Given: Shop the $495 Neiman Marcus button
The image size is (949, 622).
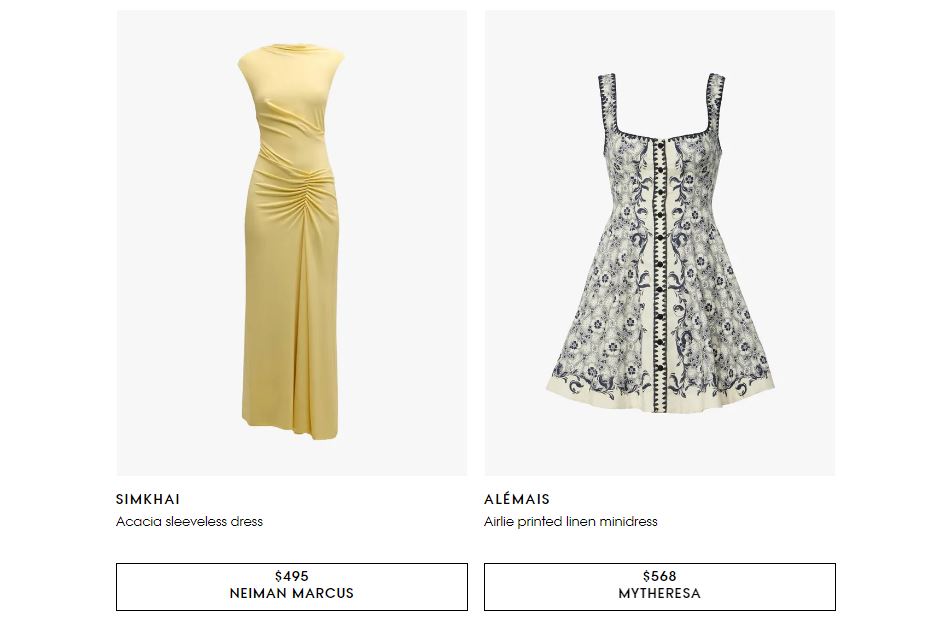Looking at the screenshot, I should (x=292, y=587).
